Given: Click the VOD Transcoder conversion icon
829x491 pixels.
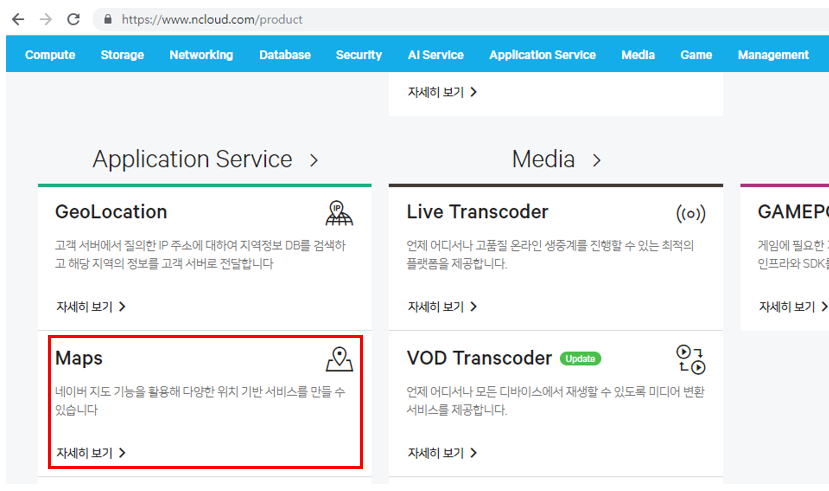Looking at the screenshot, I should 690,359.
